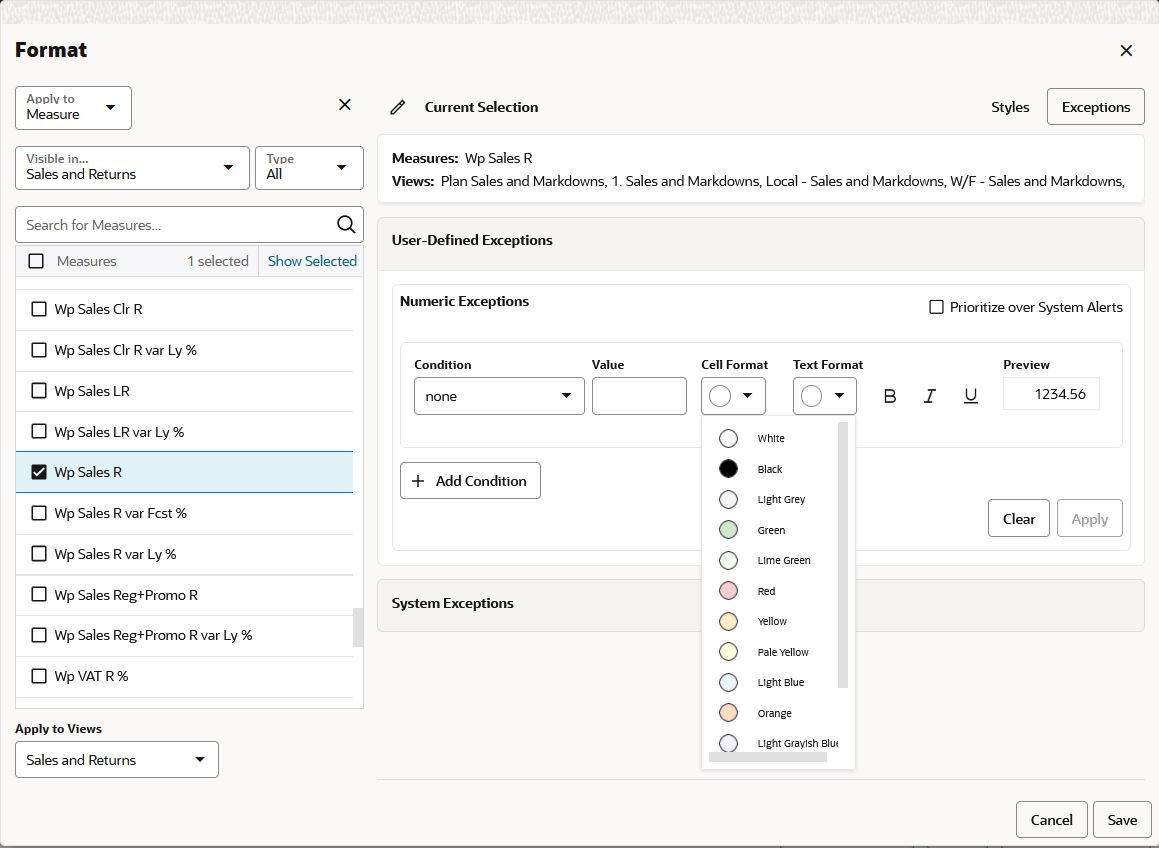Screen dimensions: 1159x848
Task: Click inside the Value input field
Action: click(639, 395)
